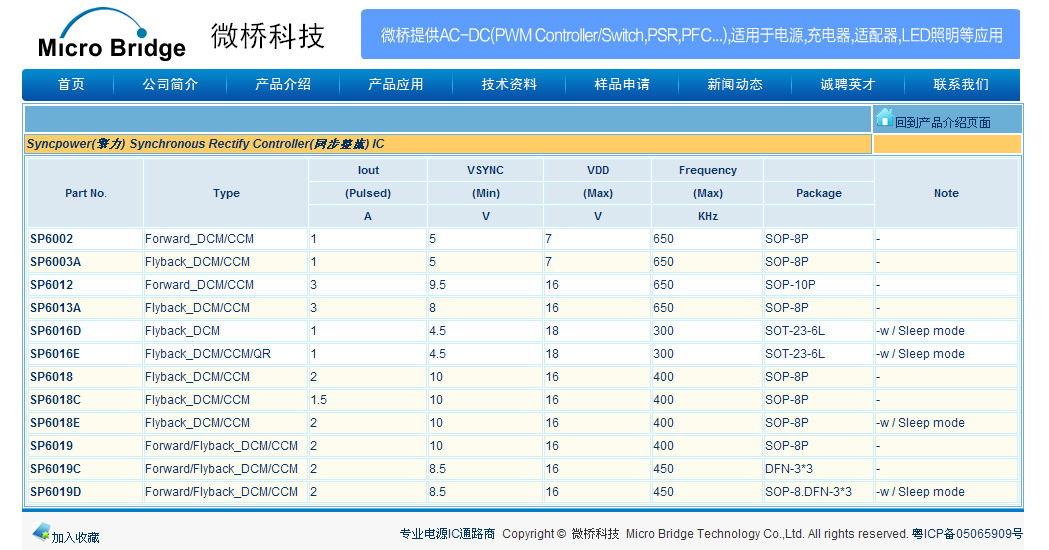Click the Note column header
This screenshot has width=1049, height=550.
[x=946, y=193]
